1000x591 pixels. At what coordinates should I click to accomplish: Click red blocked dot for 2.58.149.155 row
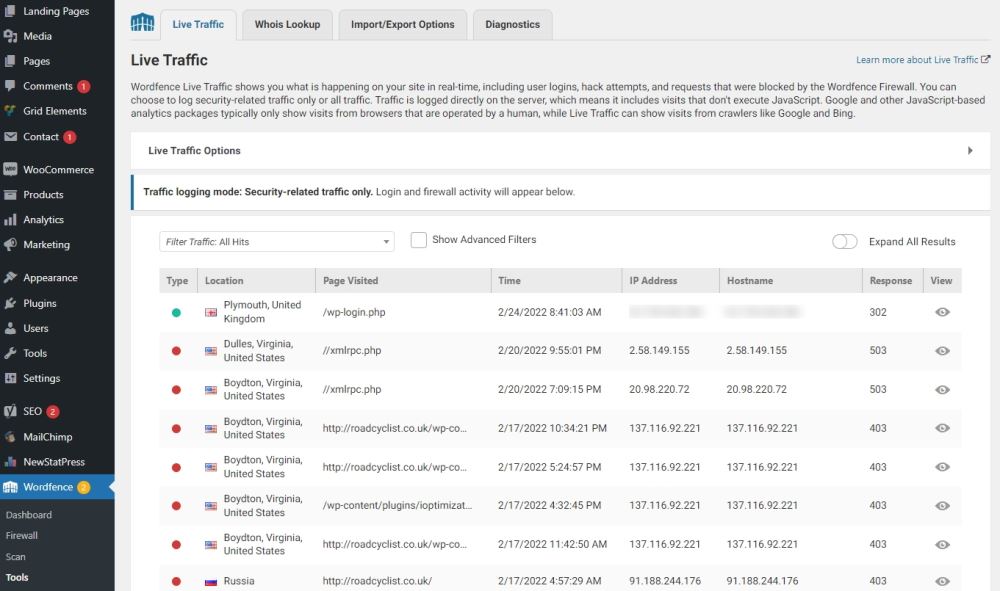(176, 351)
